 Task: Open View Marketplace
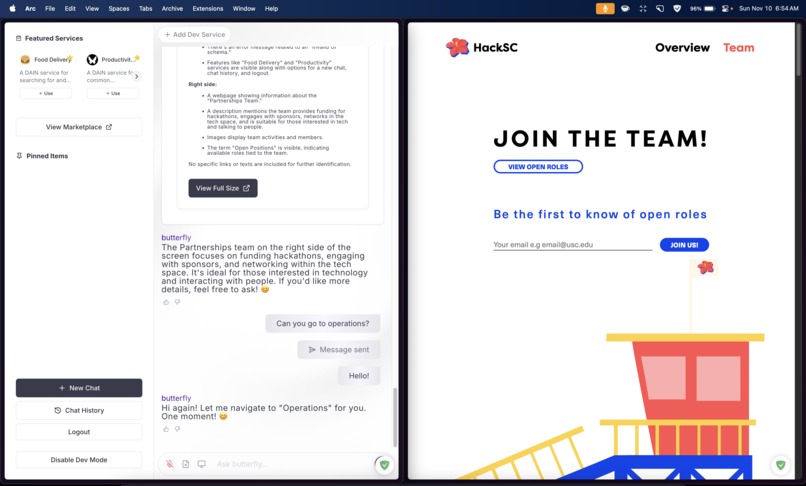(79, 127)
